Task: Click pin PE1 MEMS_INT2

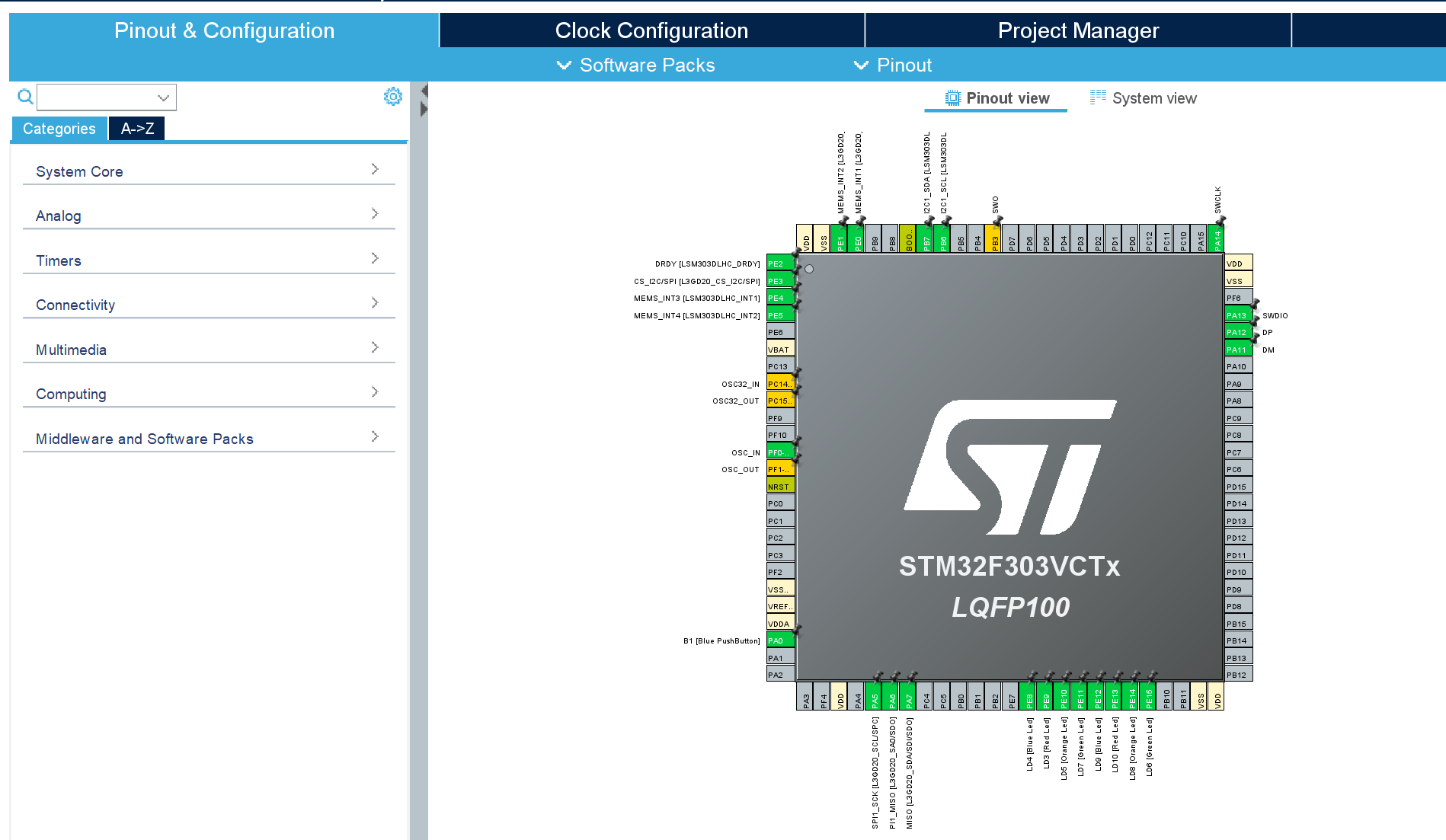Action: pos(840,238)
